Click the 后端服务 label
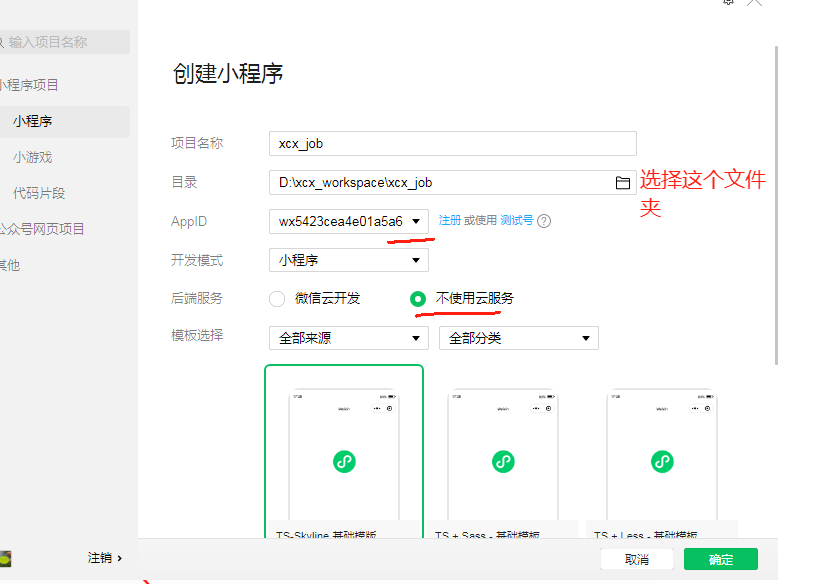 click(197, 298)
